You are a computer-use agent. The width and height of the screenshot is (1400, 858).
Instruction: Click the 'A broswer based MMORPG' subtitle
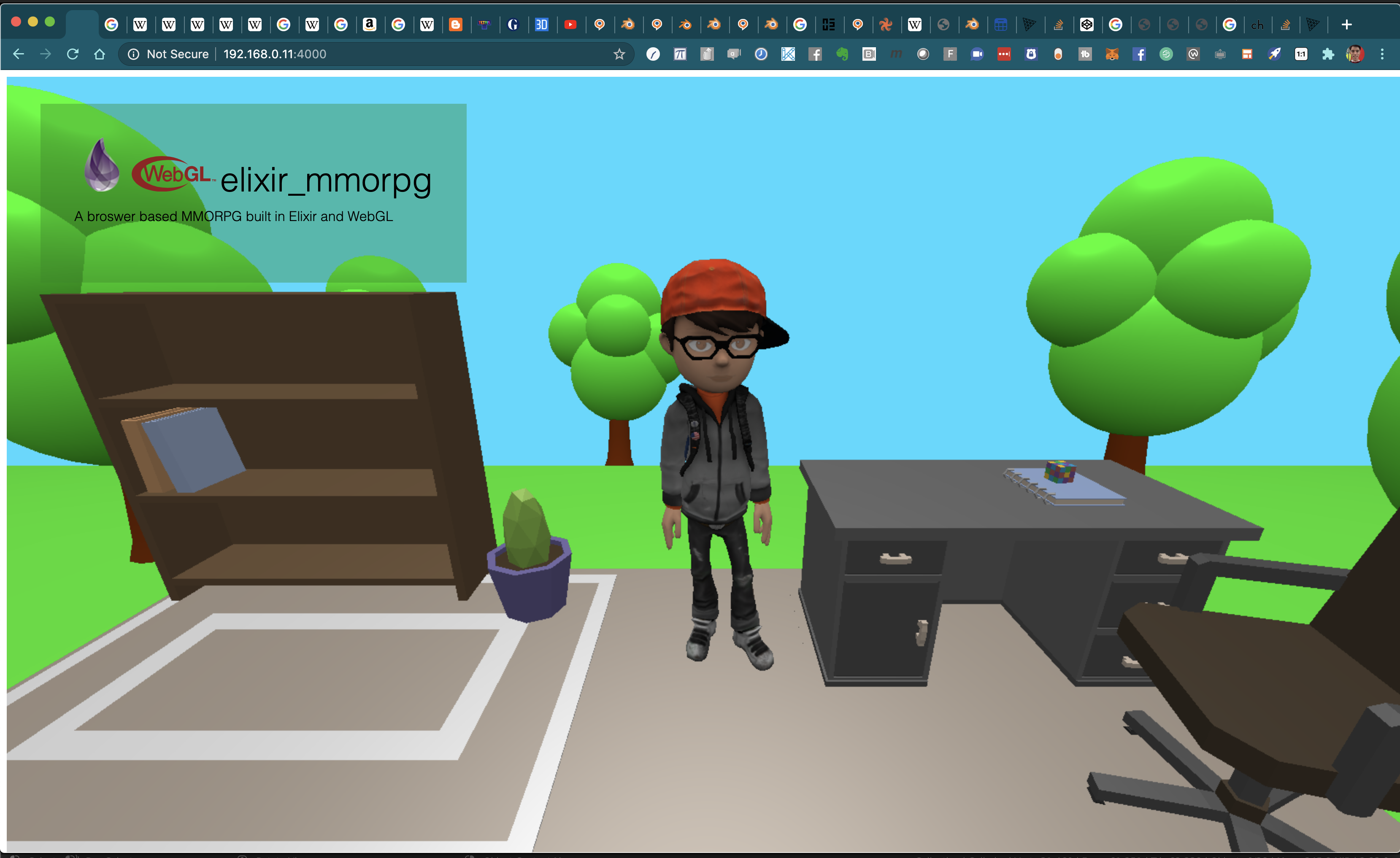[x=233, y=216]
